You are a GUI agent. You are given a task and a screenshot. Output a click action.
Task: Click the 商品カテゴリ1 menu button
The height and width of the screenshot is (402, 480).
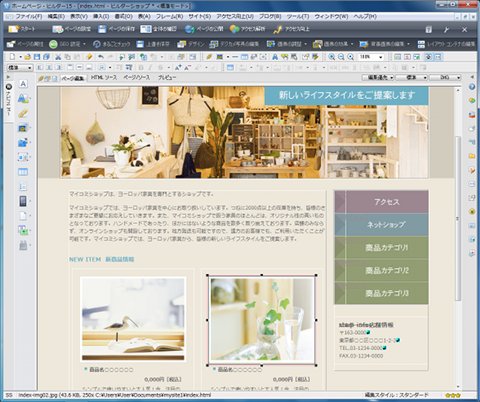[381, 247]
